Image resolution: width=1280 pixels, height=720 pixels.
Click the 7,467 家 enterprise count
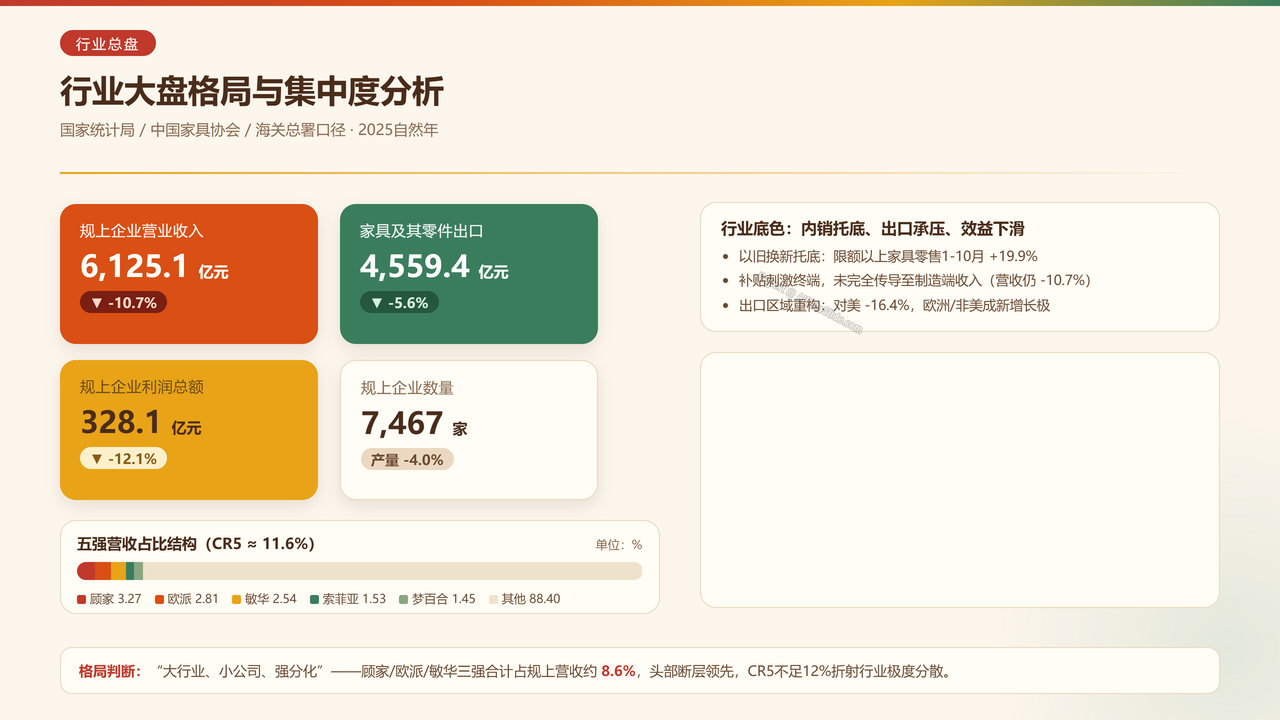click(414, 423)
